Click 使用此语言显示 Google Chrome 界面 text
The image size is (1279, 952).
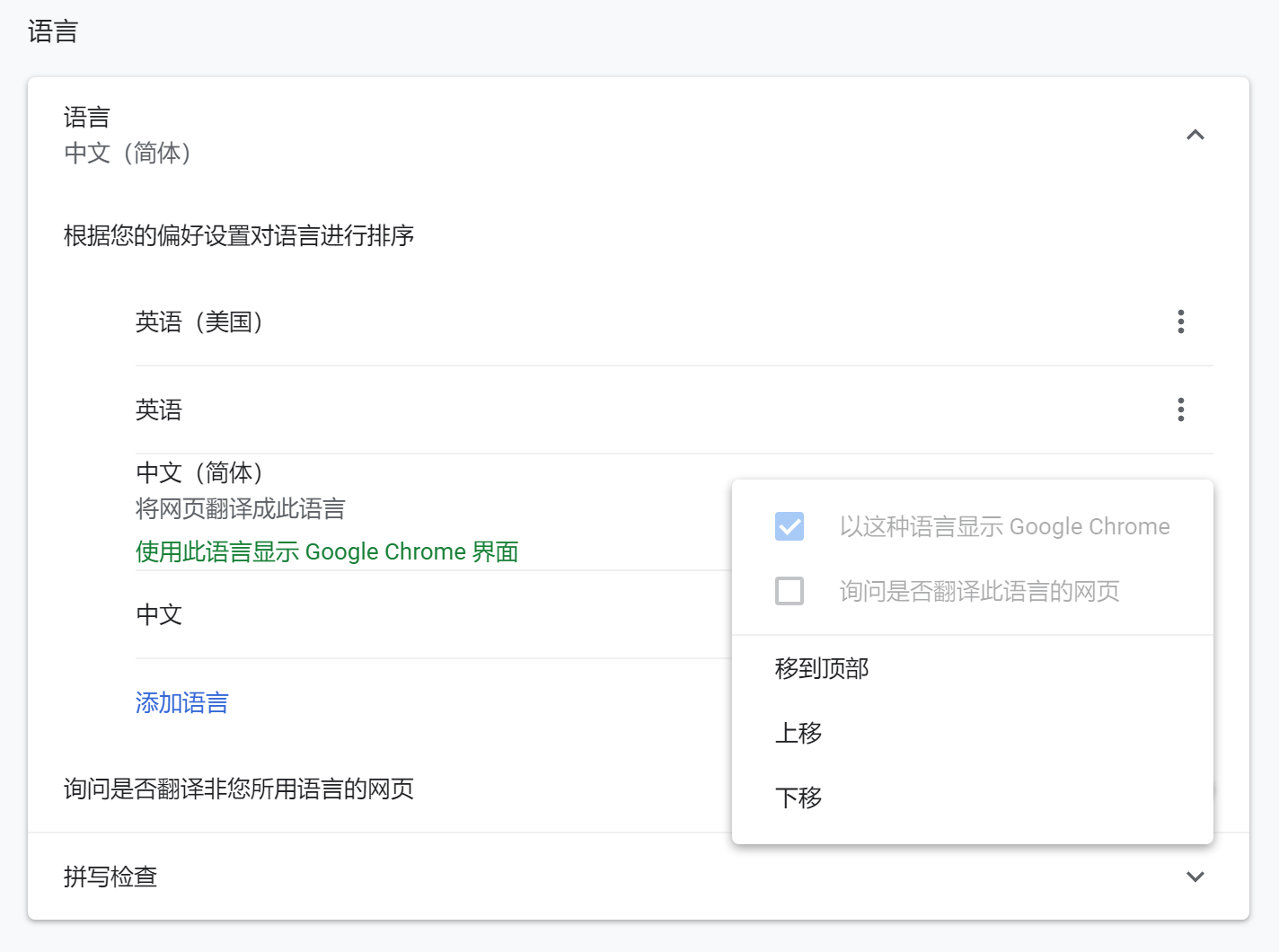coord(327,551)
